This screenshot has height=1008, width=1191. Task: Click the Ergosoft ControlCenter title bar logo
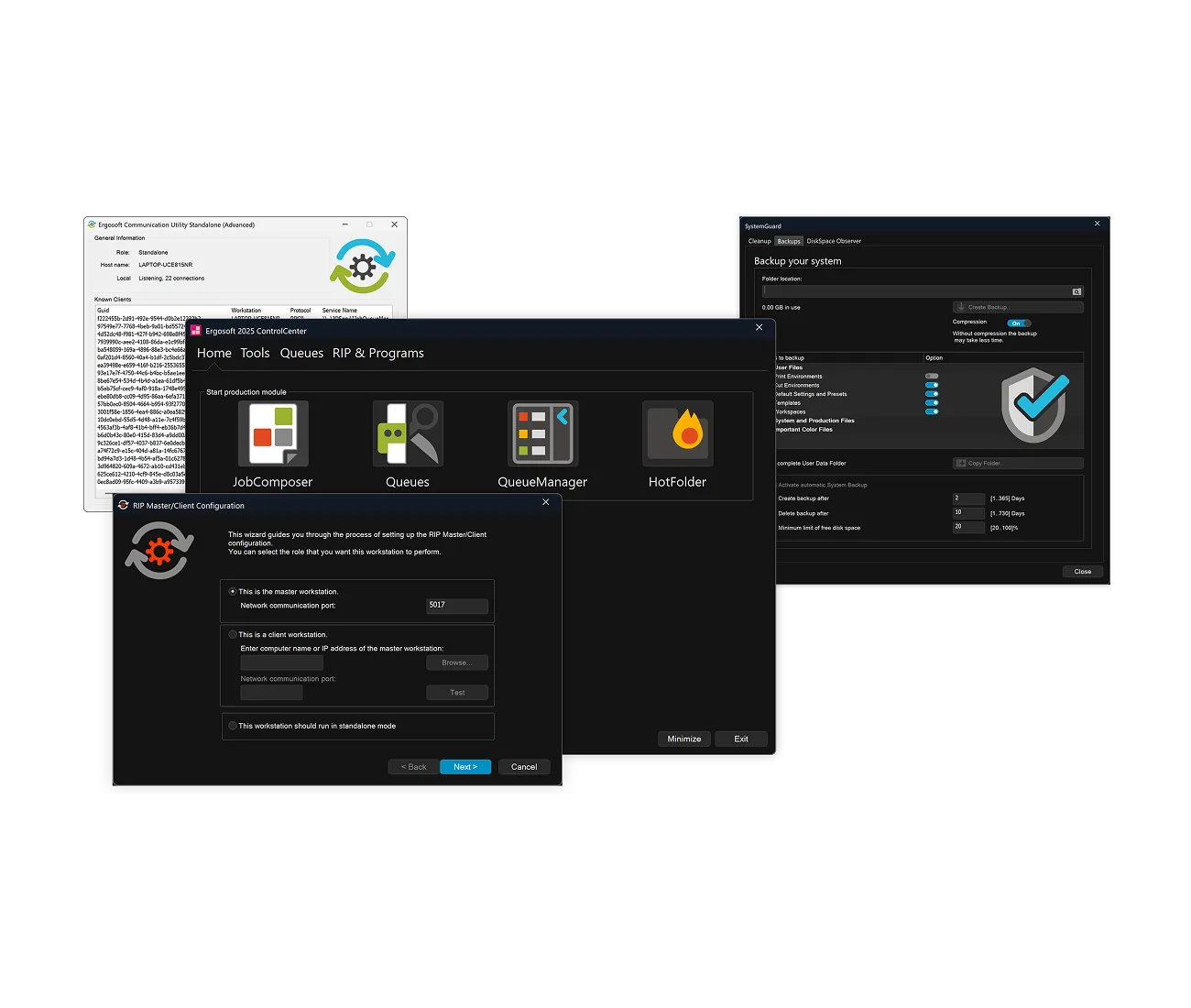click(x=196, y=331)
